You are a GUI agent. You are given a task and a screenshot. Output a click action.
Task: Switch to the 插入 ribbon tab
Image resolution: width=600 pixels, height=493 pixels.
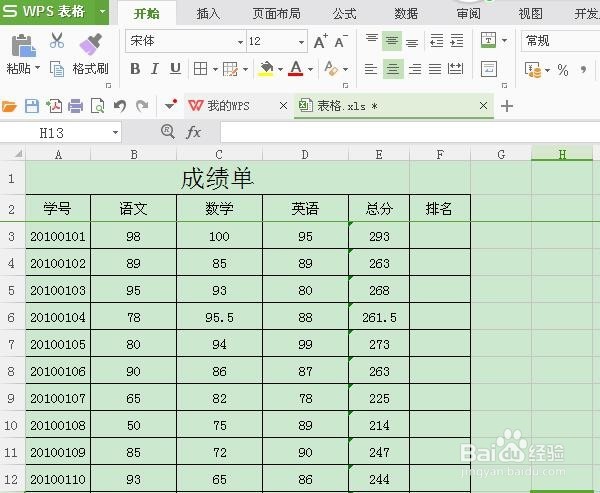pyautogui.click(x=209, y=14)
